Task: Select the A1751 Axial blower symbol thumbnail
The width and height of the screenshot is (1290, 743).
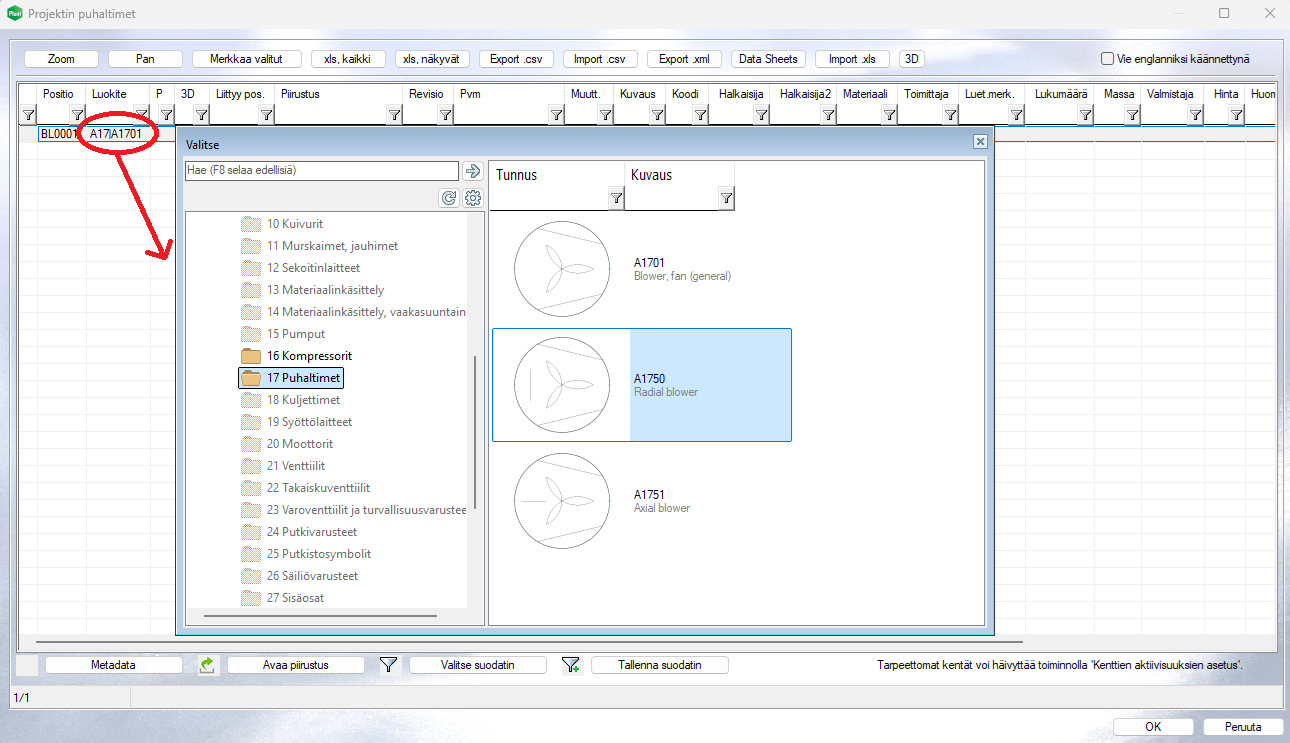Action: click(562, 500)
